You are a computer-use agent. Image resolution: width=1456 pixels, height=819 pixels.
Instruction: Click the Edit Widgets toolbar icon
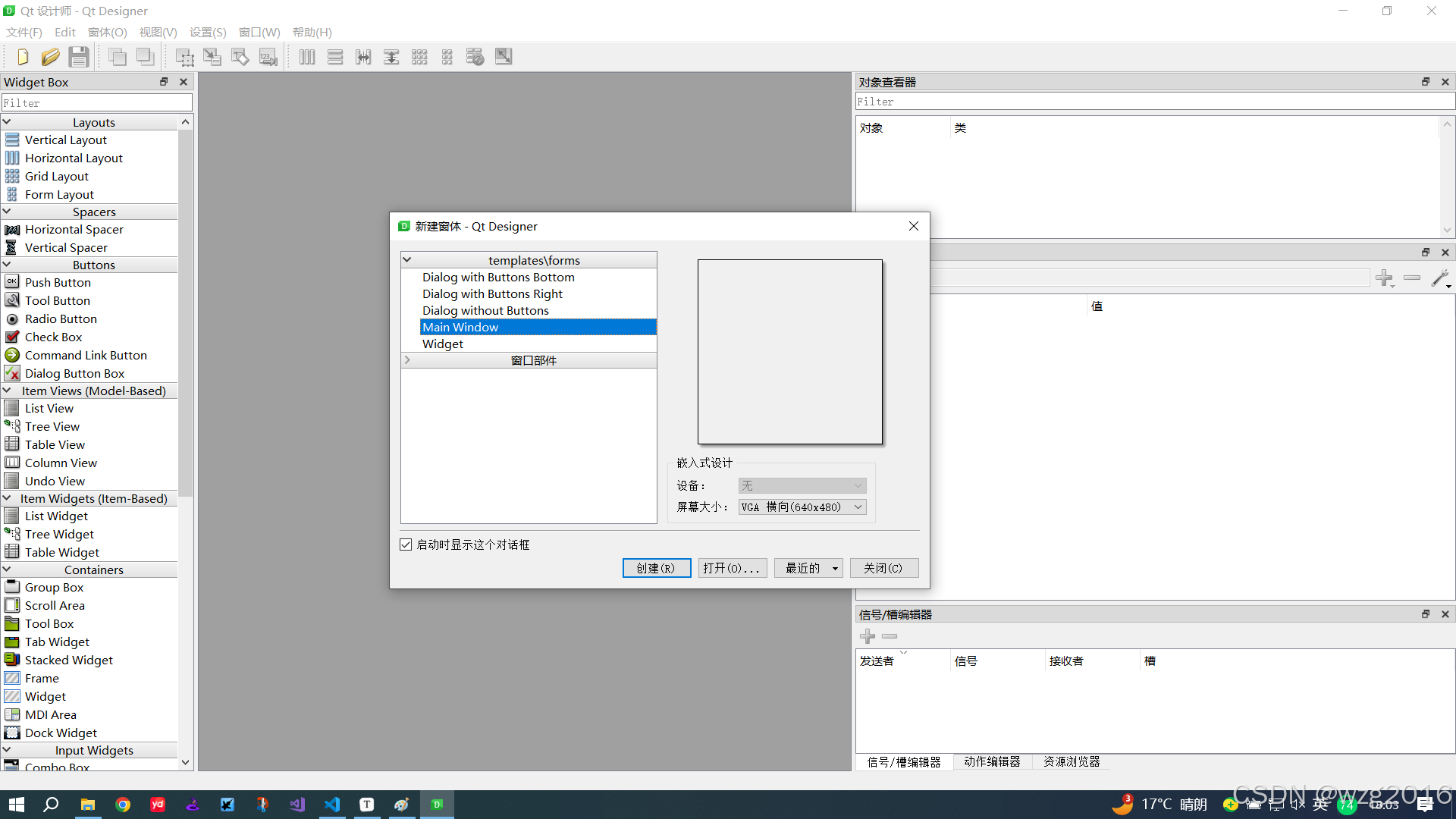184,57
